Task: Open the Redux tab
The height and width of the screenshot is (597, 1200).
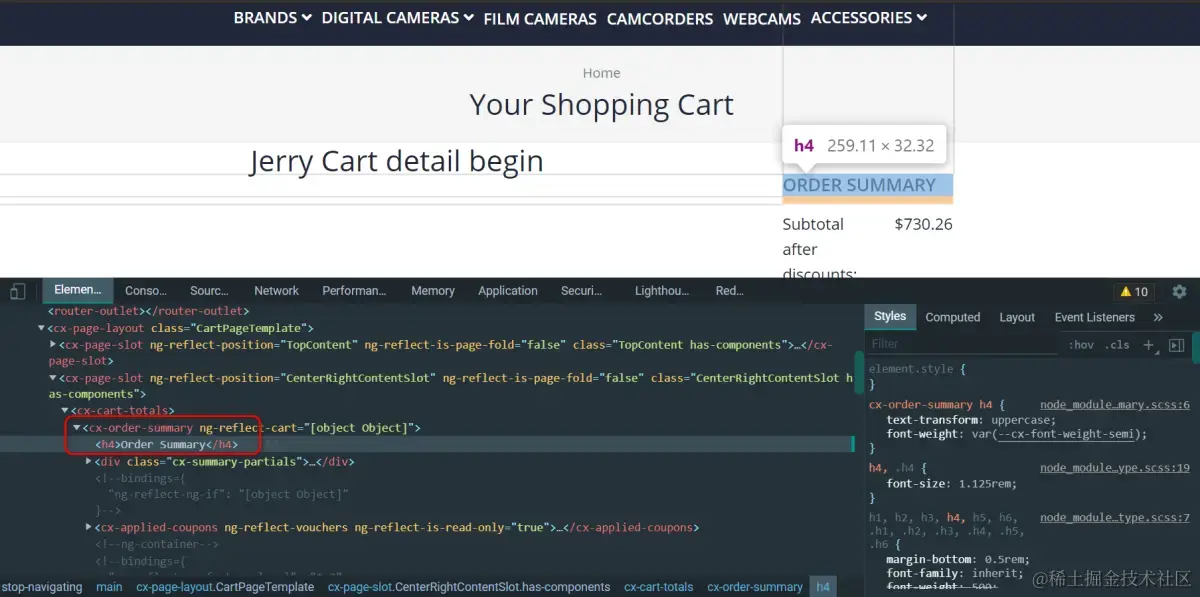Action: 730,291
